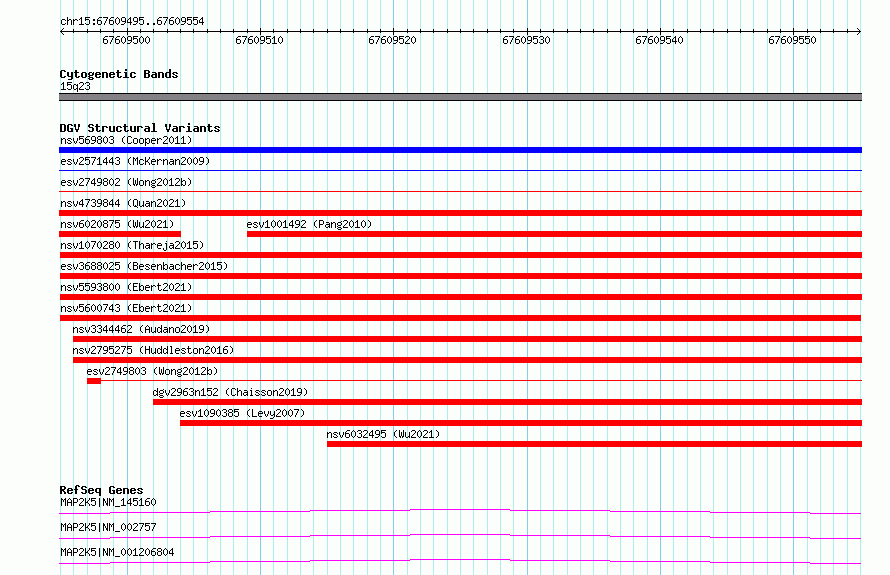Click the MAP2K5|NM_001206804 gene label

coord(117,552)
